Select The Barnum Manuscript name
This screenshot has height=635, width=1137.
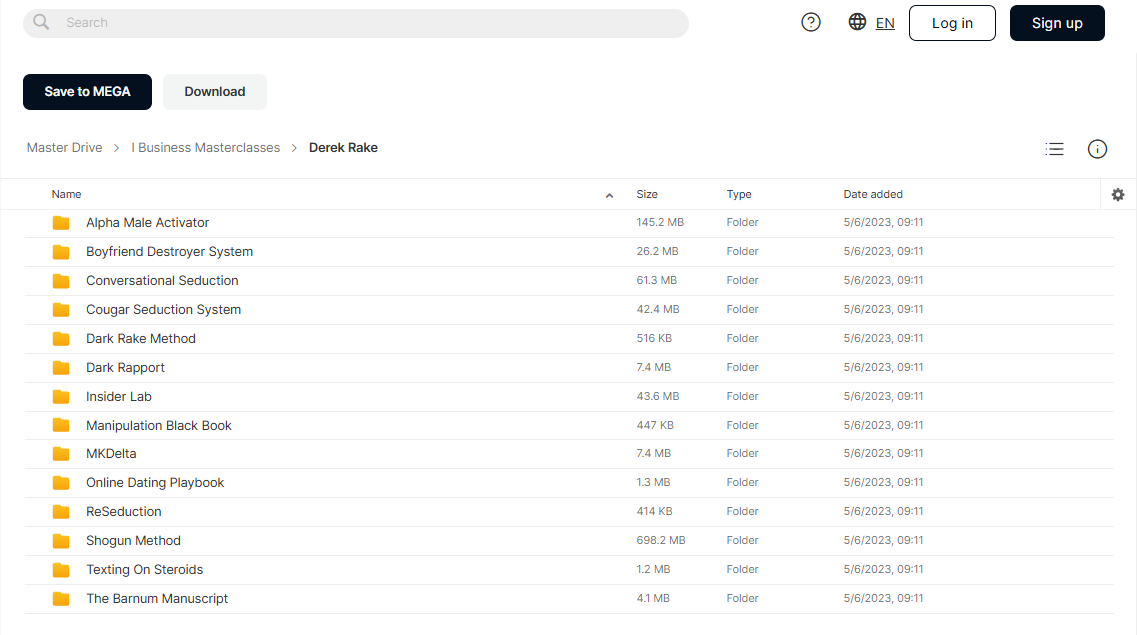point(157,599)
